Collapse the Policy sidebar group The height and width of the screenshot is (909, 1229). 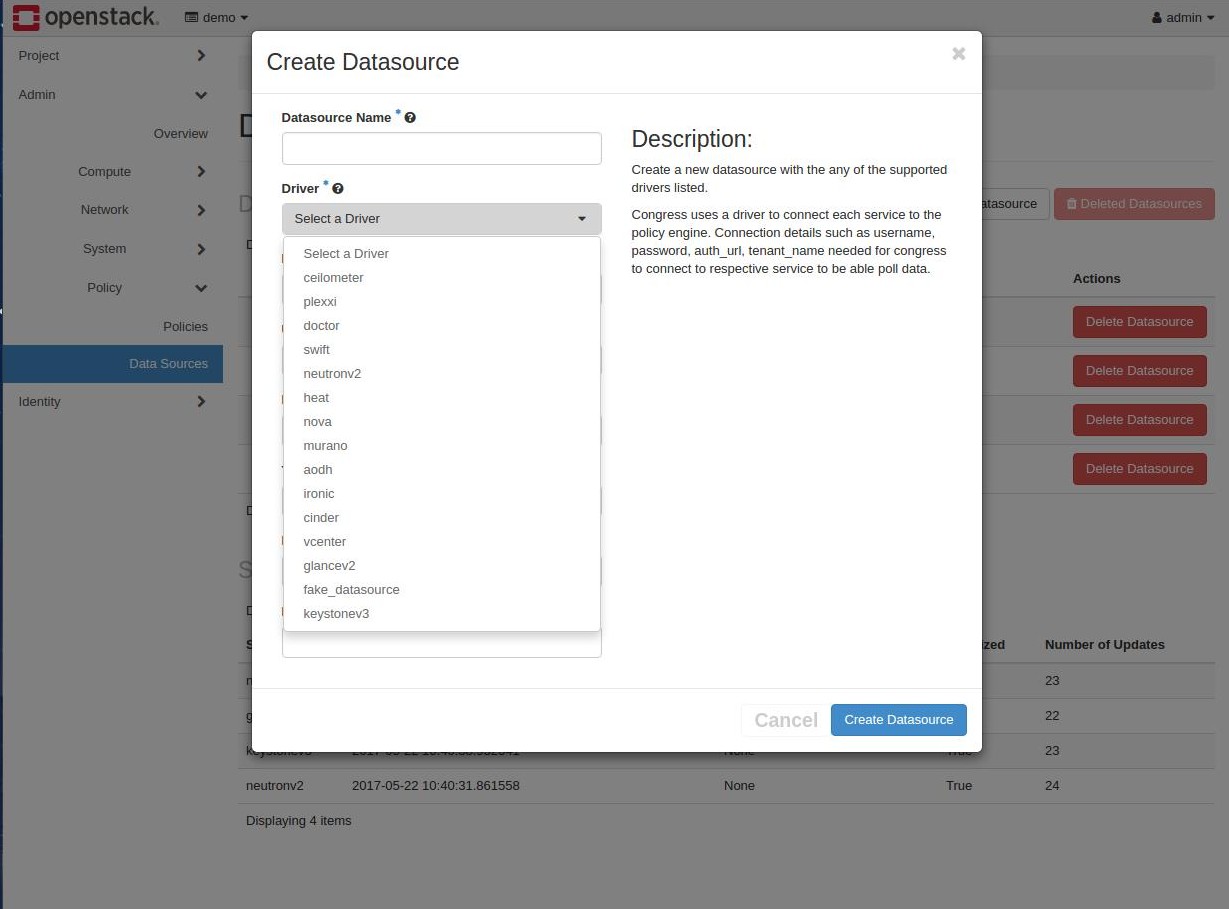tap(112, 288)
